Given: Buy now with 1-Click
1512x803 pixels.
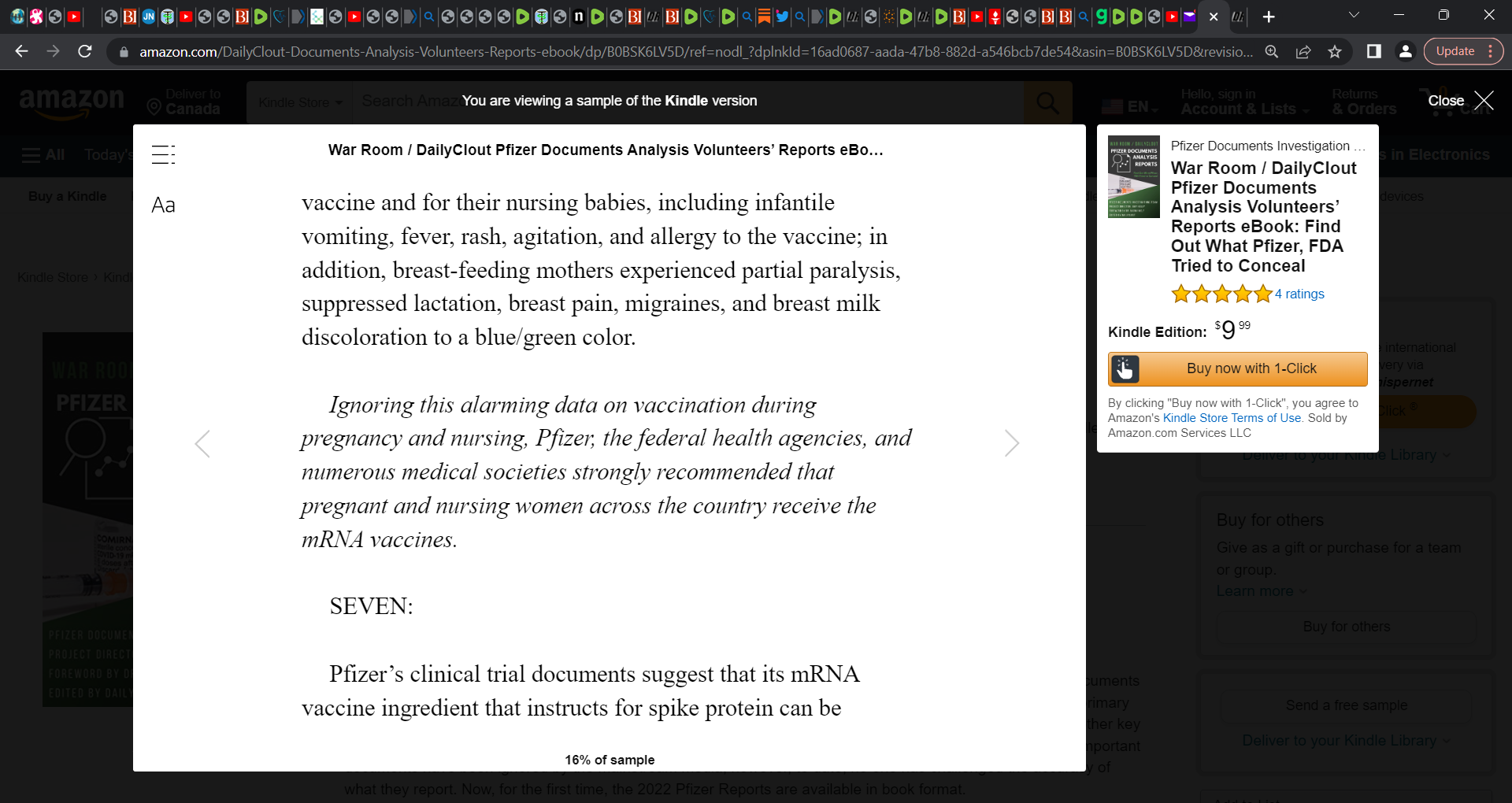Looking at the screenshot, I should tap(1237, 368).
